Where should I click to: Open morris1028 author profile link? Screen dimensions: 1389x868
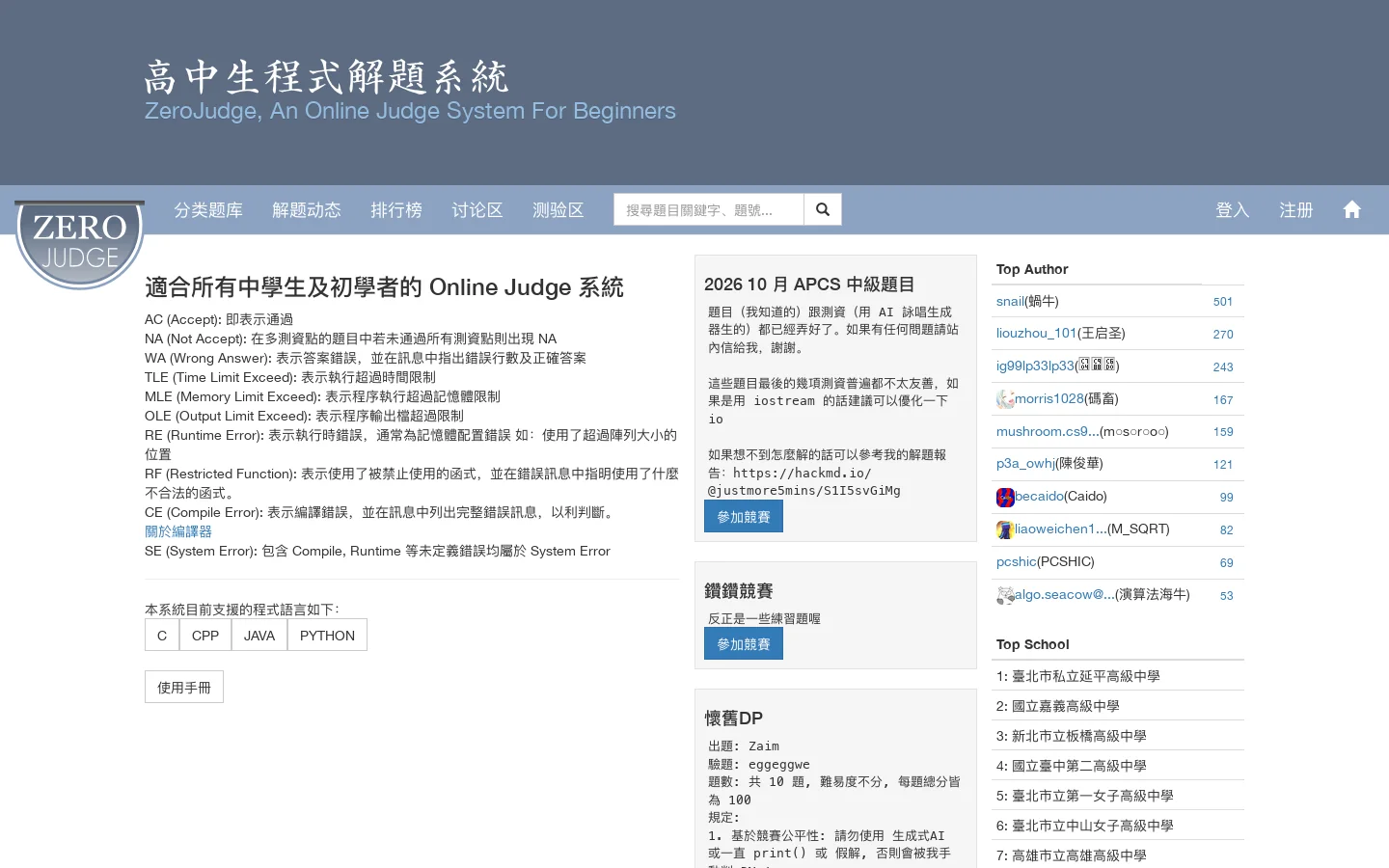[x=1049, y=398]
